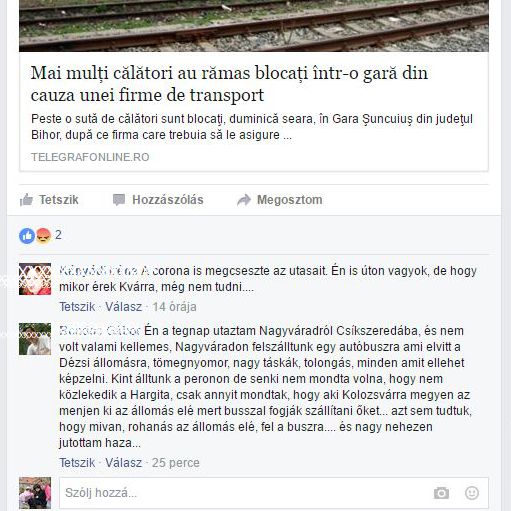This screenshot has width=511, height=511.
Task: Click the speech bubble icon beside Hozzászólás
Action: click(119, 200)
